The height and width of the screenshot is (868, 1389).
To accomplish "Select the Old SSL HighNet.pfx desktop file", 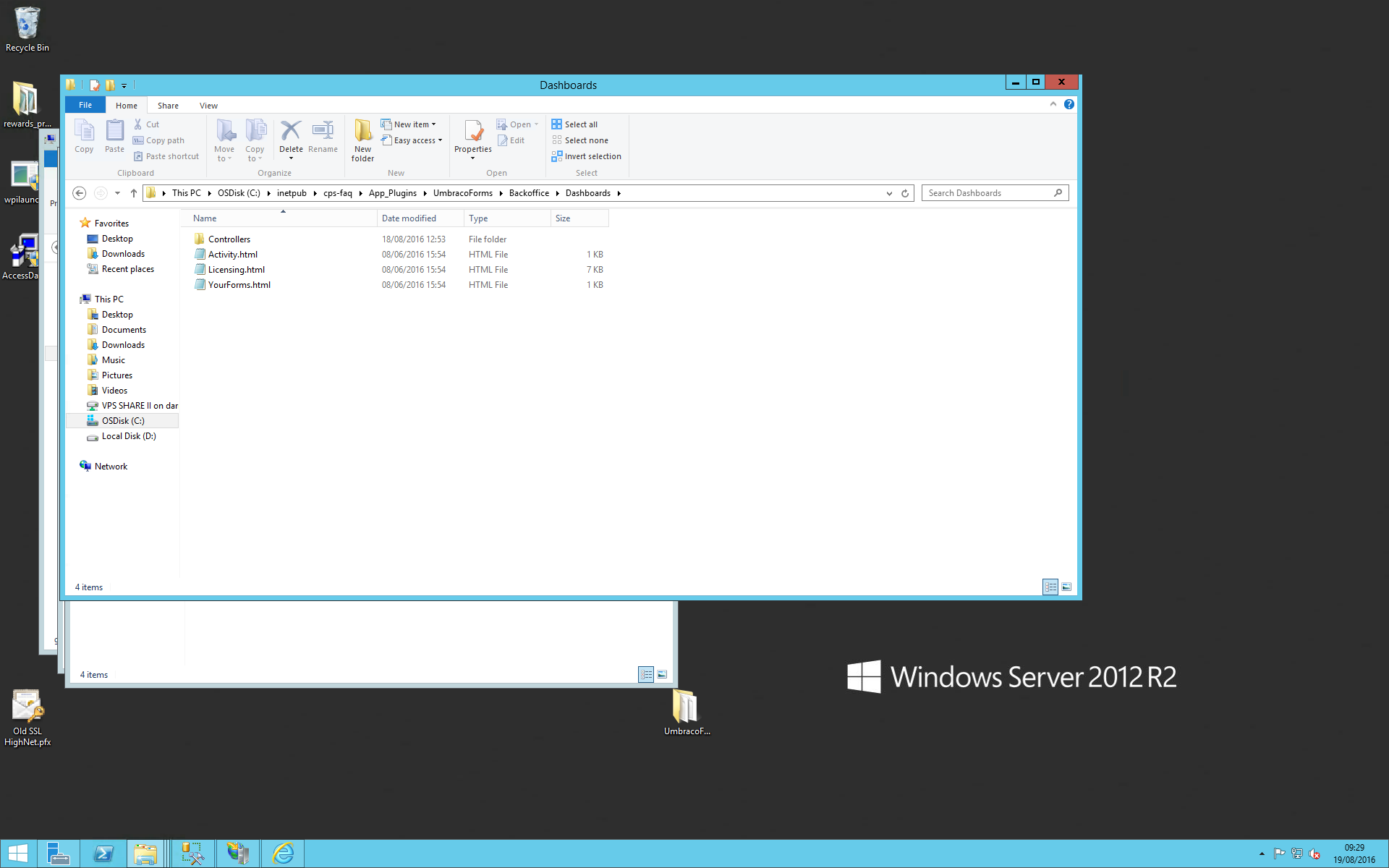I will click(x=27, y=718).
